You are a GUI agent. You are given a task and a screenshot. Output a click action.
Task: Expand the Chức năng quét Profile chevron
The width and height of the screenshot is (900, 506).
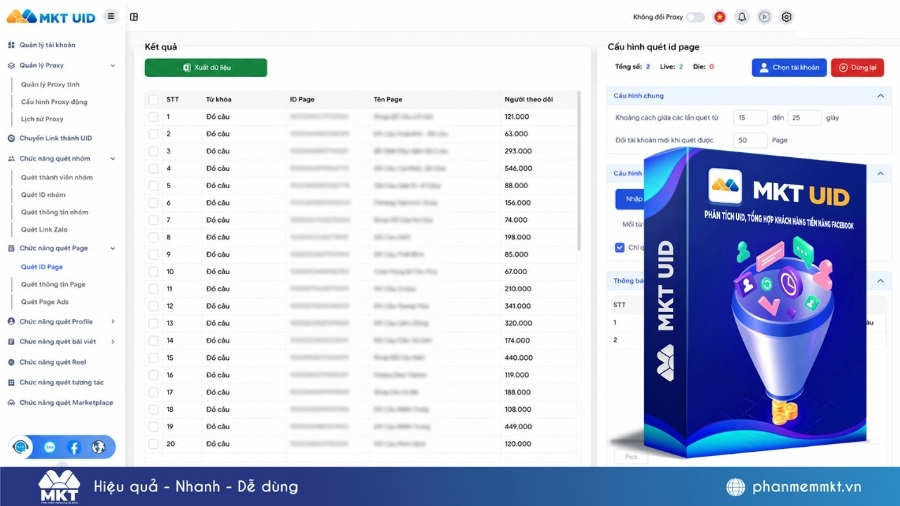tap(112, 322)
